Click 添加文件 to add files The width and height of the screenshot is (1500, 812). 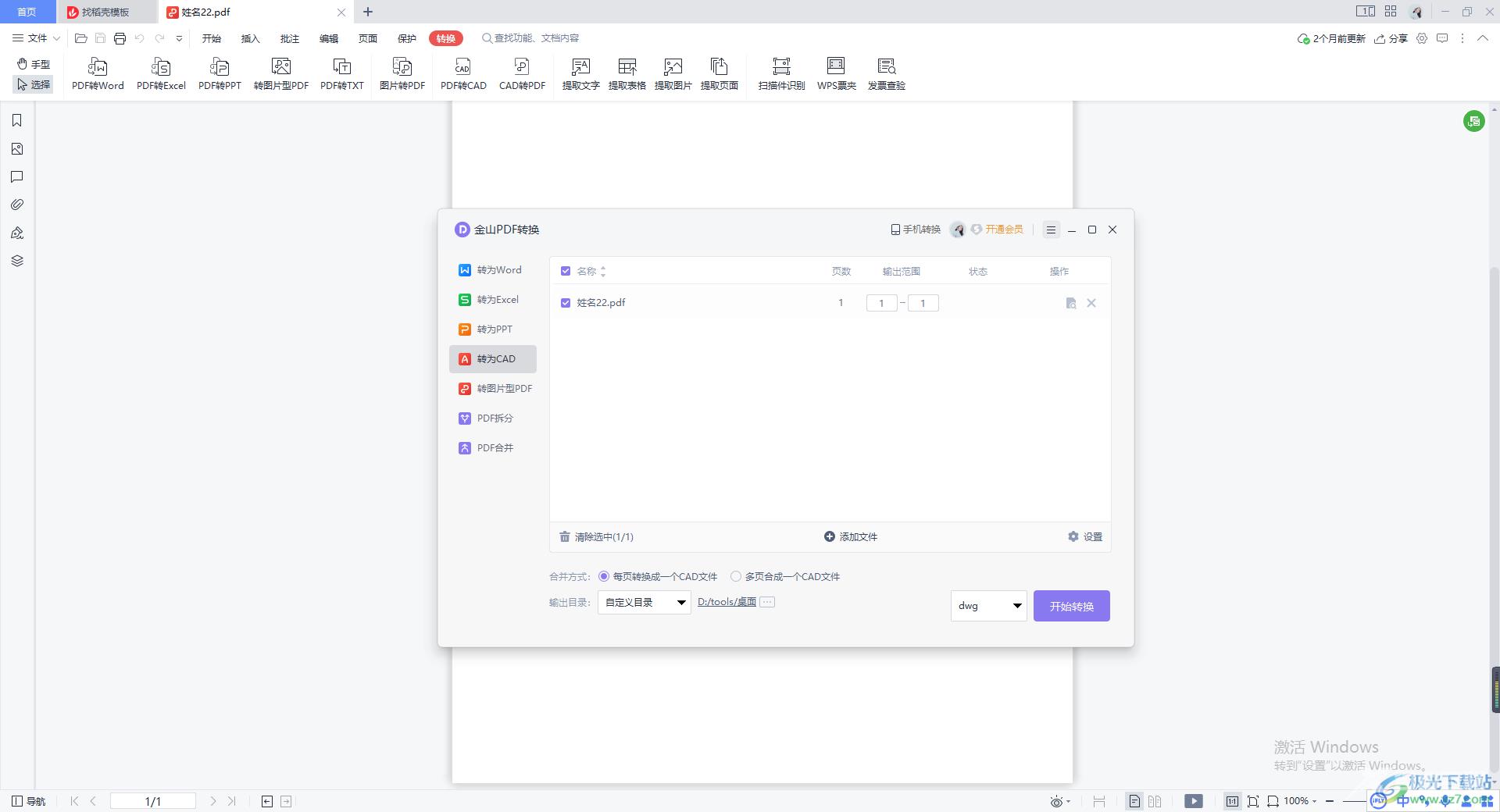(851, 536)
